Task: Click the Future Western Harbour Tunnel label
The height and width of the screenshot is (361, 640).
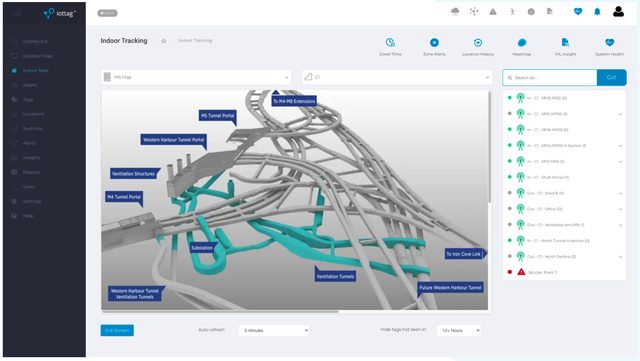Action: point(450,287)
